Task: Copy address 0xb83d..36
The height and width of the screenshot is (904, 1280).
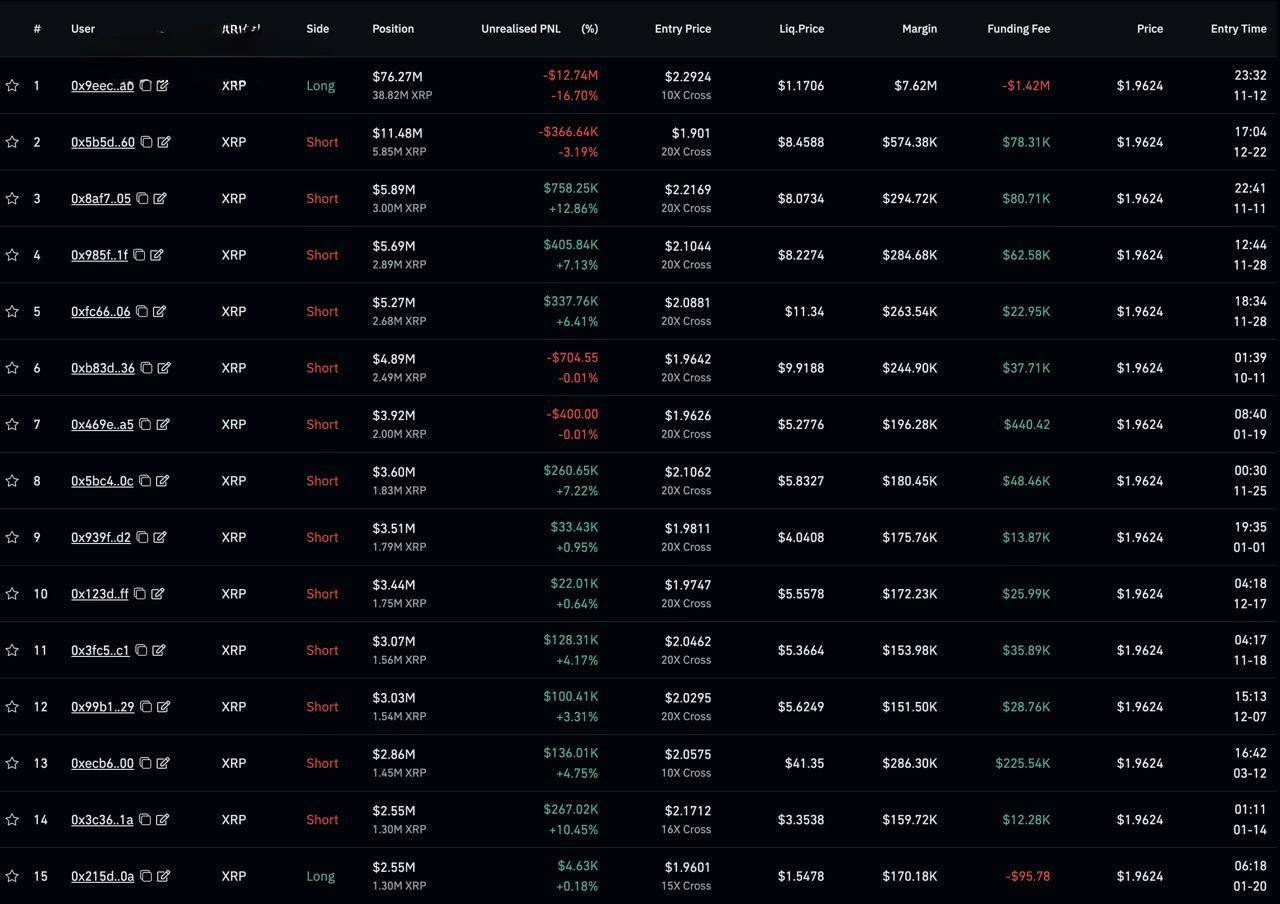Action: click(146, 368)
